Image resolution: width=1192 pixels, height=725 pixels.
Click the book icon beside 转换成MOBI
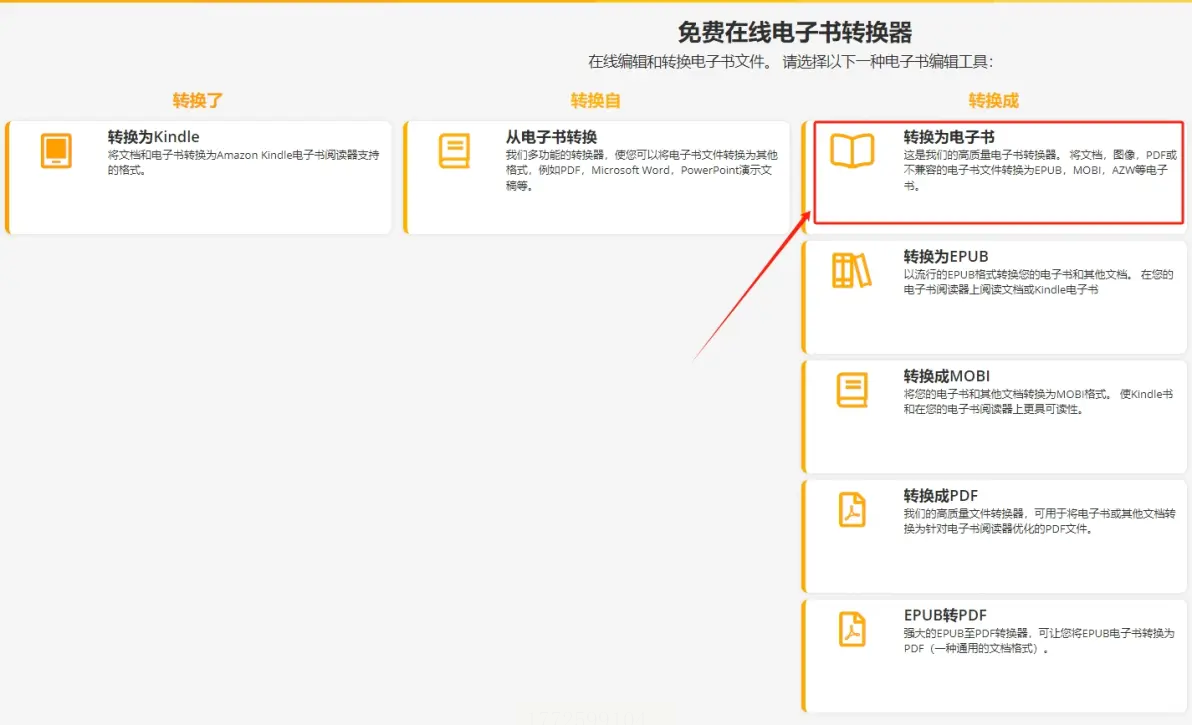click(852, 390)
